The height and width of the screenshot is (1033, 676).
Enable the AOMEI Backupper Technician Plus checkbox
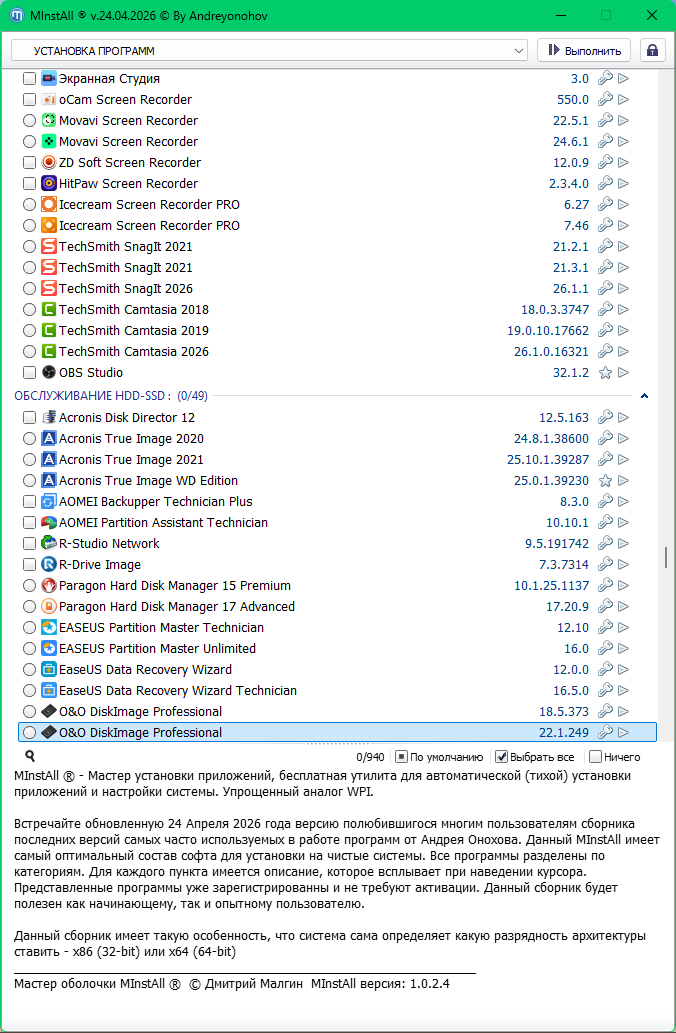coord(30,502)
